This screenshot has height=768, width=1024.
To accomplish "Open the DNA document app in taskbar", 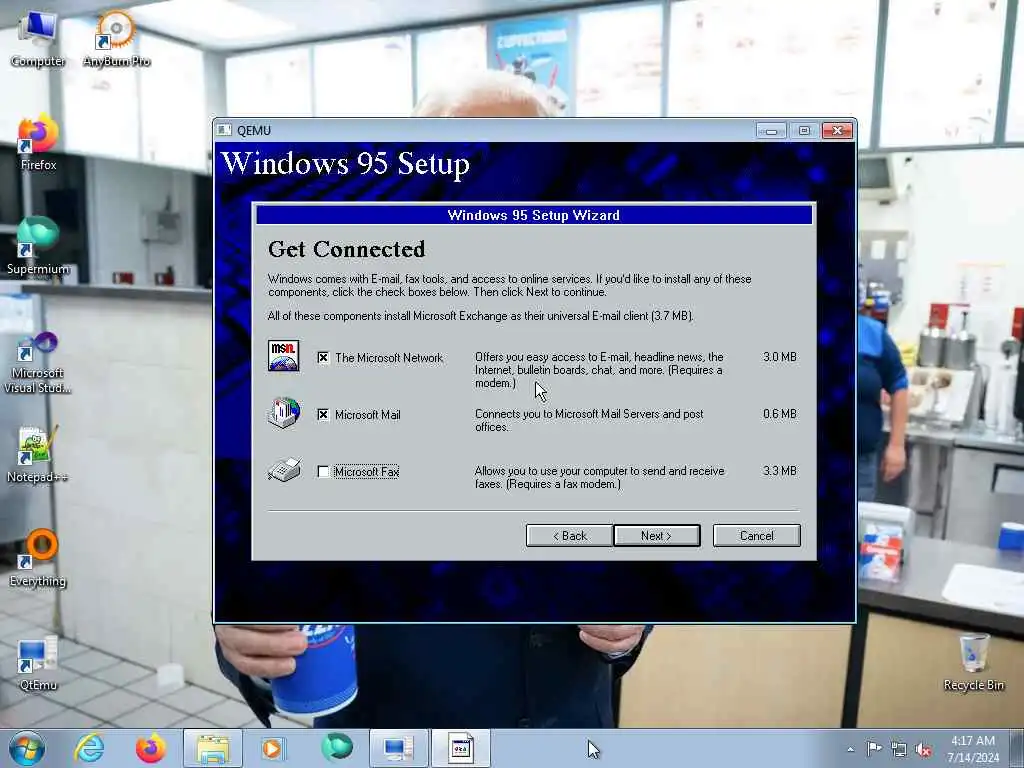I will pyautogui.click(x=460, y=748).
